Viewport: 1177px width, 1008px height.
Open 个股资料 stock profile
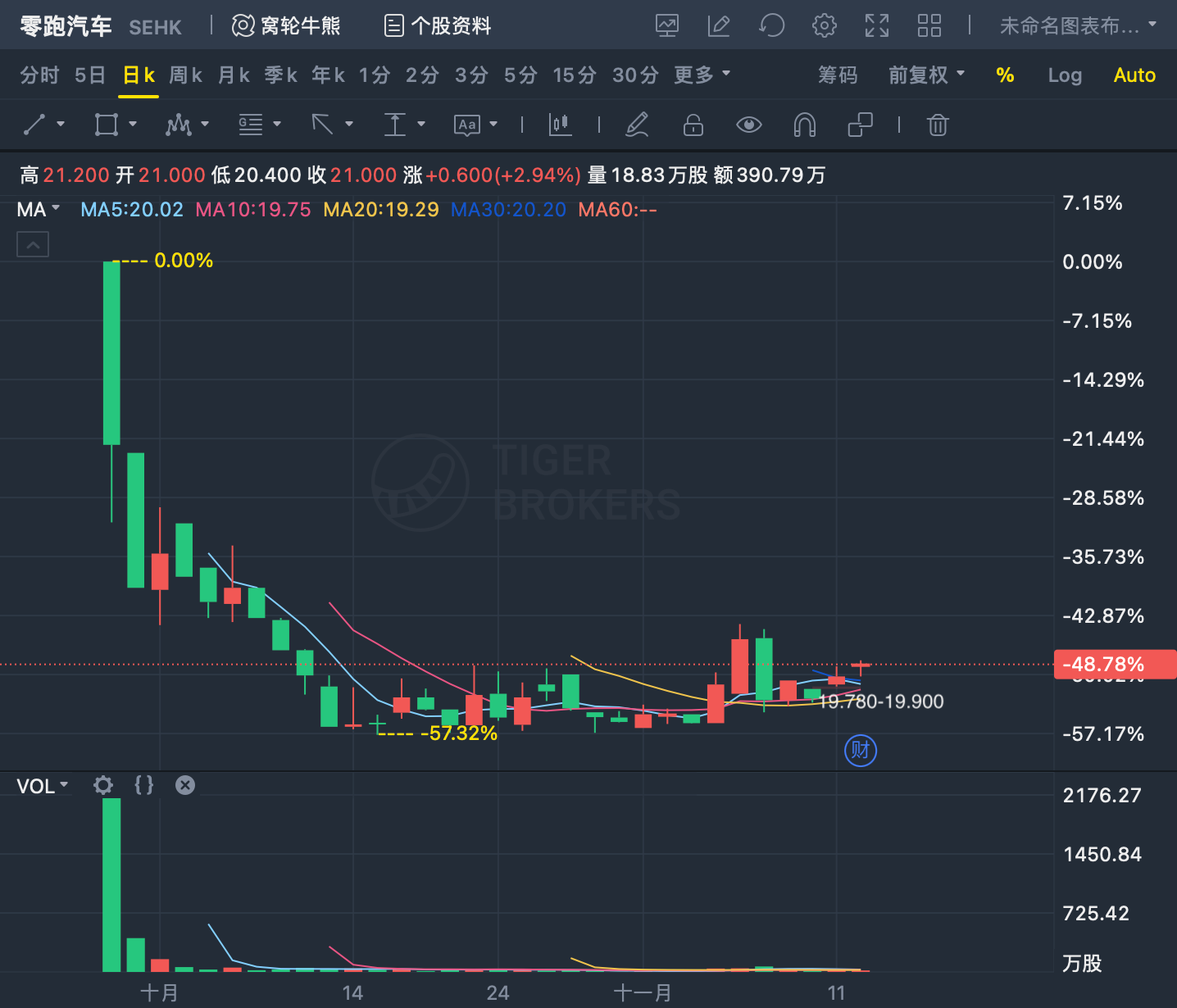tap(438, 26)
